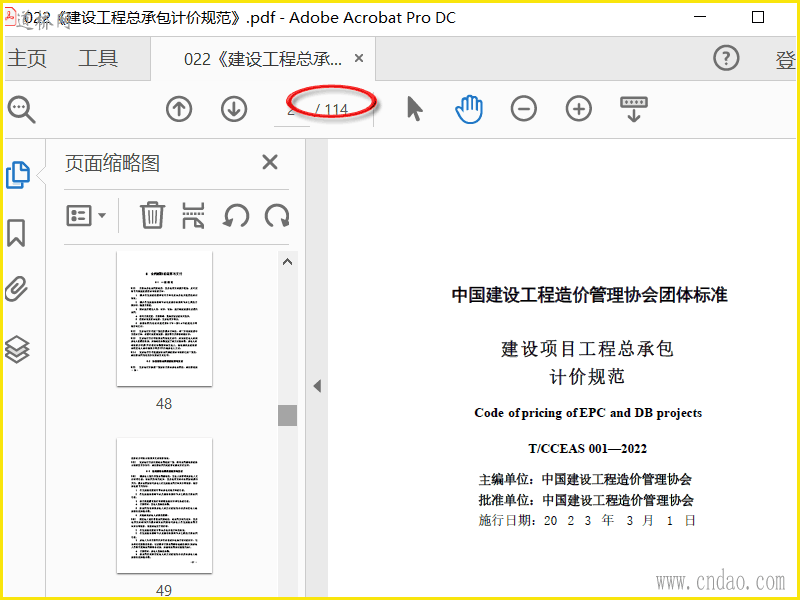Viewport: 800px width, 600px height.
Task: Select the 022《建设工程总承... document tab
Action: click(263, 59)
